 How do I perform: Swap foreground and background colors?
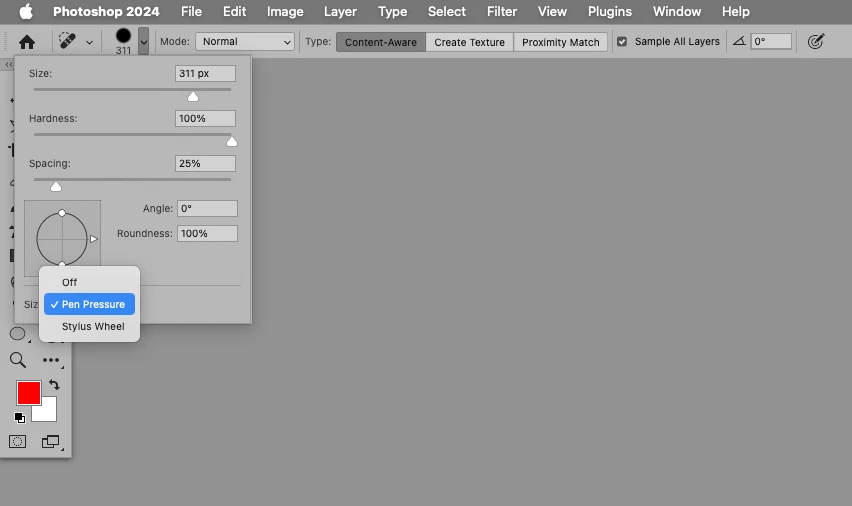54,385
